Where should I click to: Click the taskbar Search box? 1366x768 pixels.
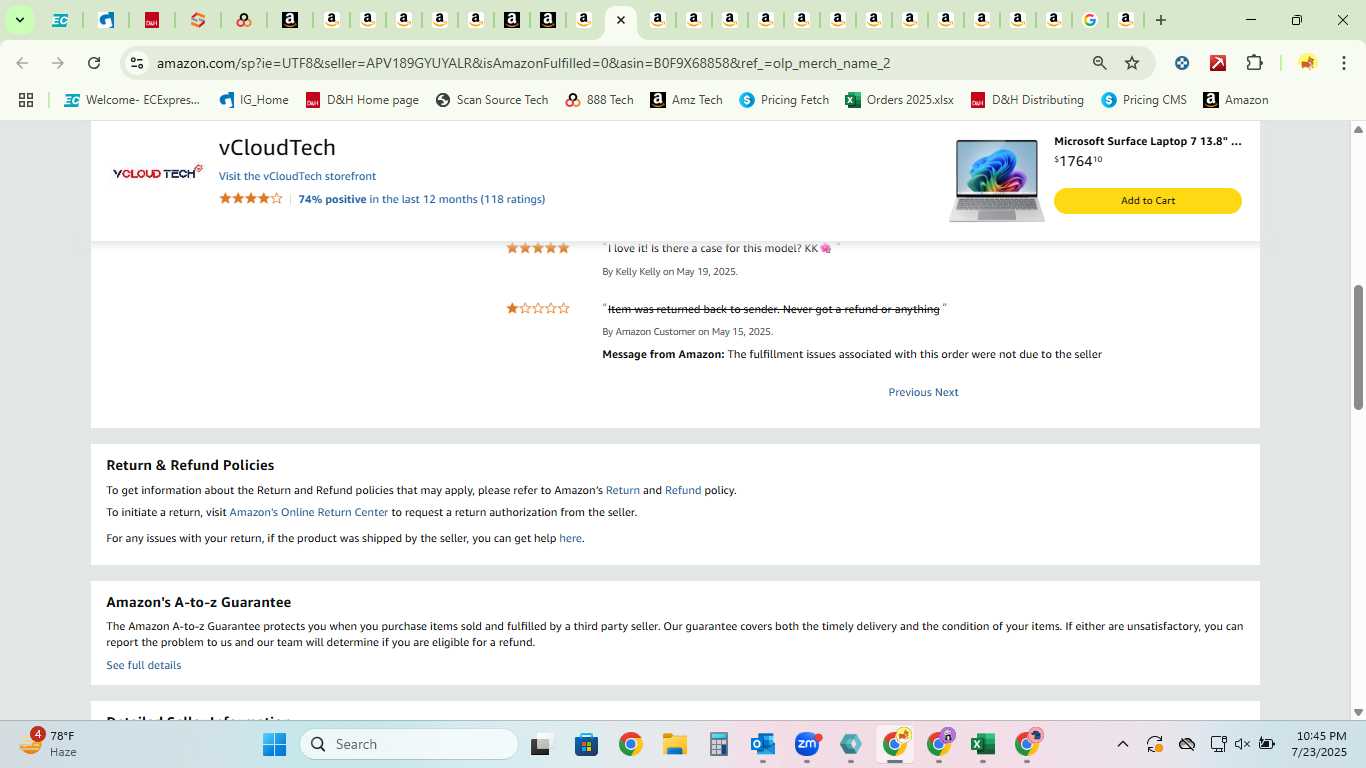click(x=409, y=744)
